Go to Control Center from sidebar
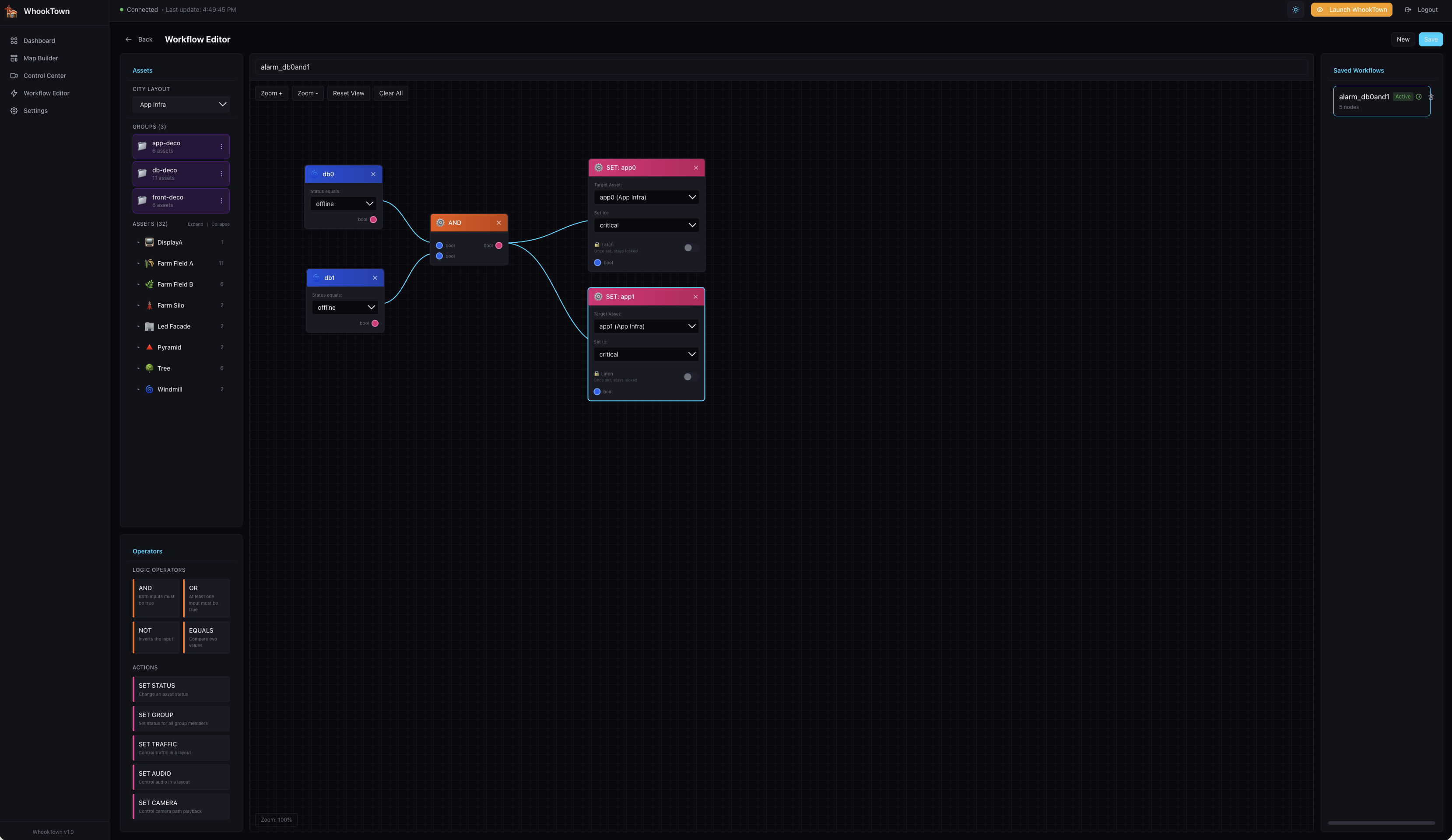Screen dimensions: 1452x840 [x=44, y=76]
